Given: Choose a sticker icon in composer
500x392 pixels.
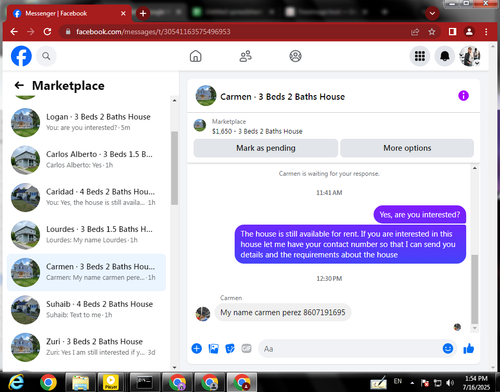Looking at the screenshot, I should [230, 349].
